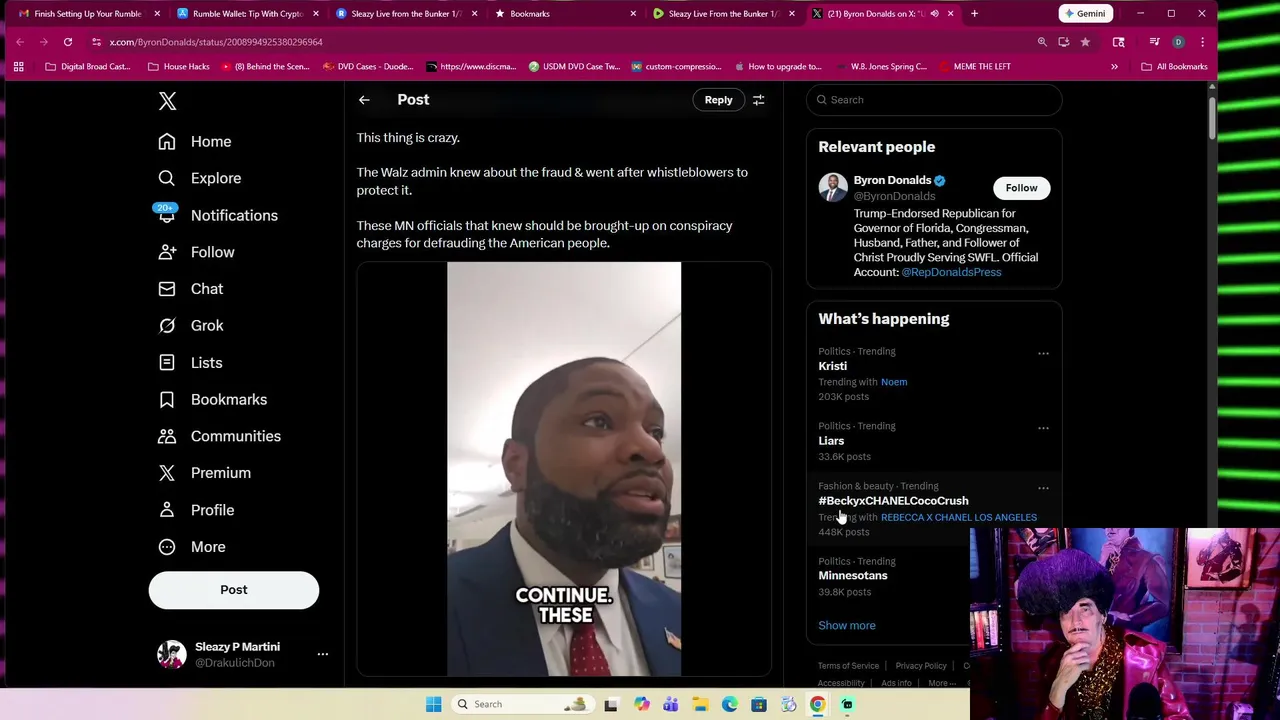Open the Minnesotans trending topic
The image size is (1280, 720).
(853, 576)
